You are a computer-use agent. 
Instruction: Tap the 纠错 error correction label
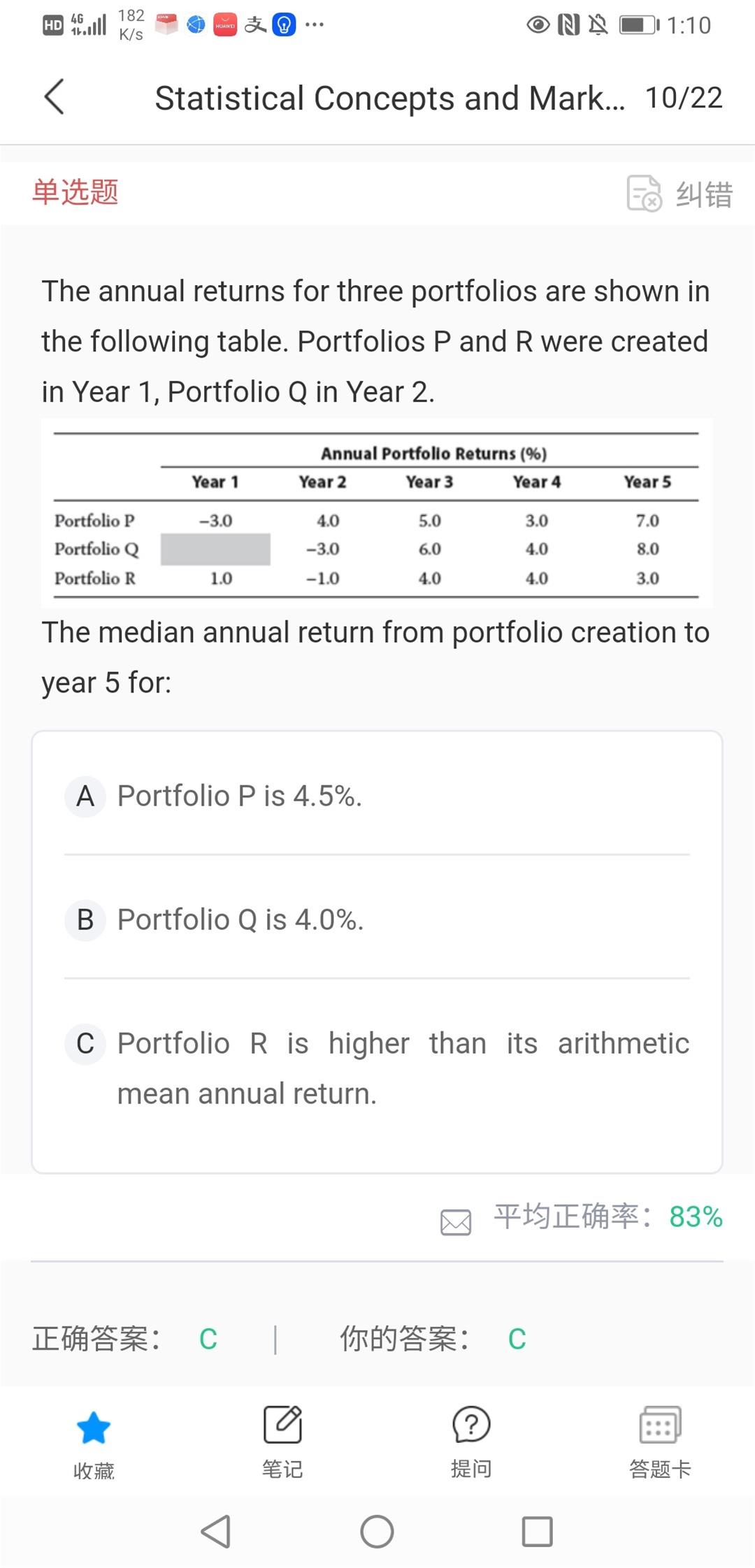pyautogui.click(x=704, y=194)
